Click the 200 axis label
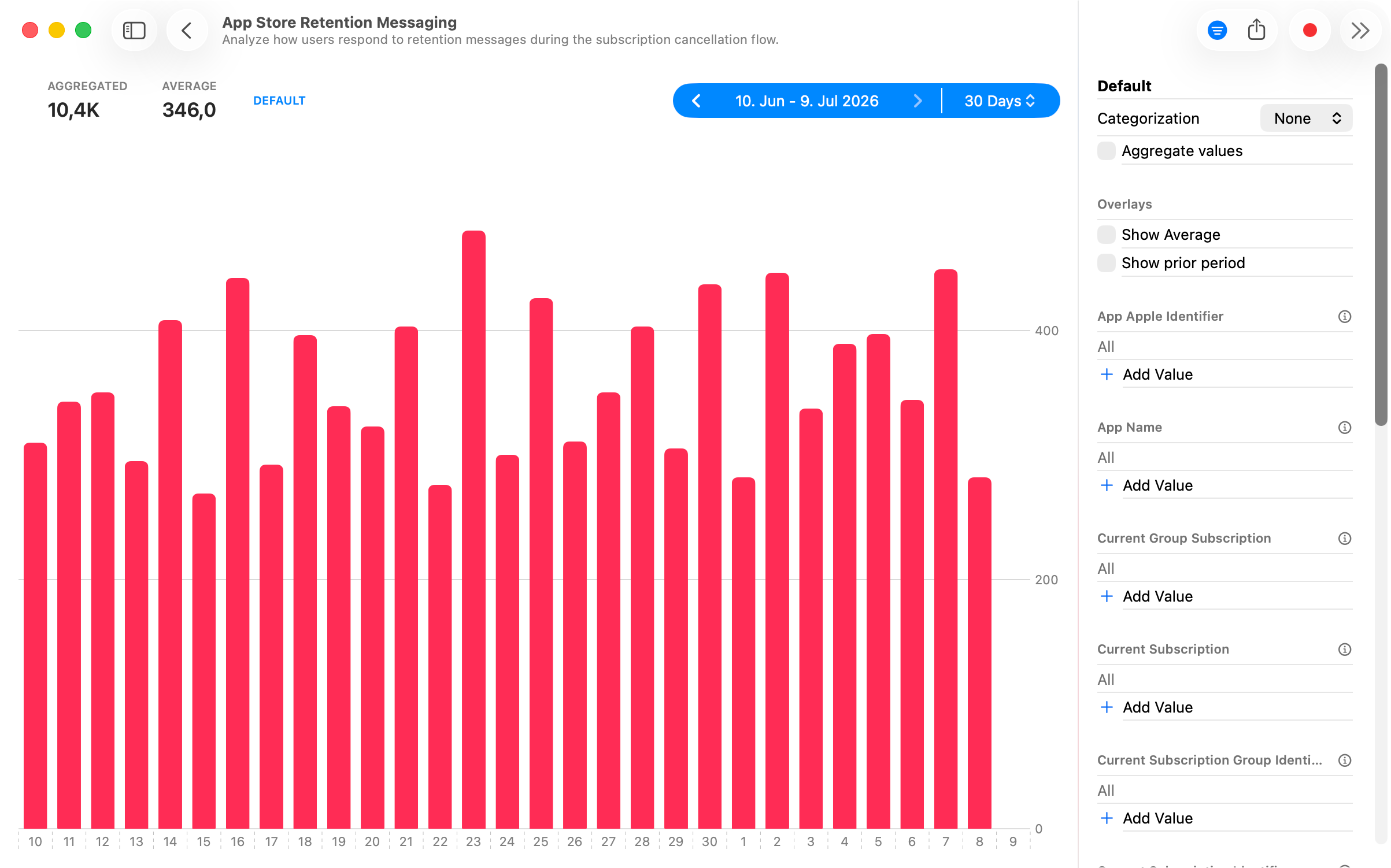The image size is (1391, 868). 1046,580
